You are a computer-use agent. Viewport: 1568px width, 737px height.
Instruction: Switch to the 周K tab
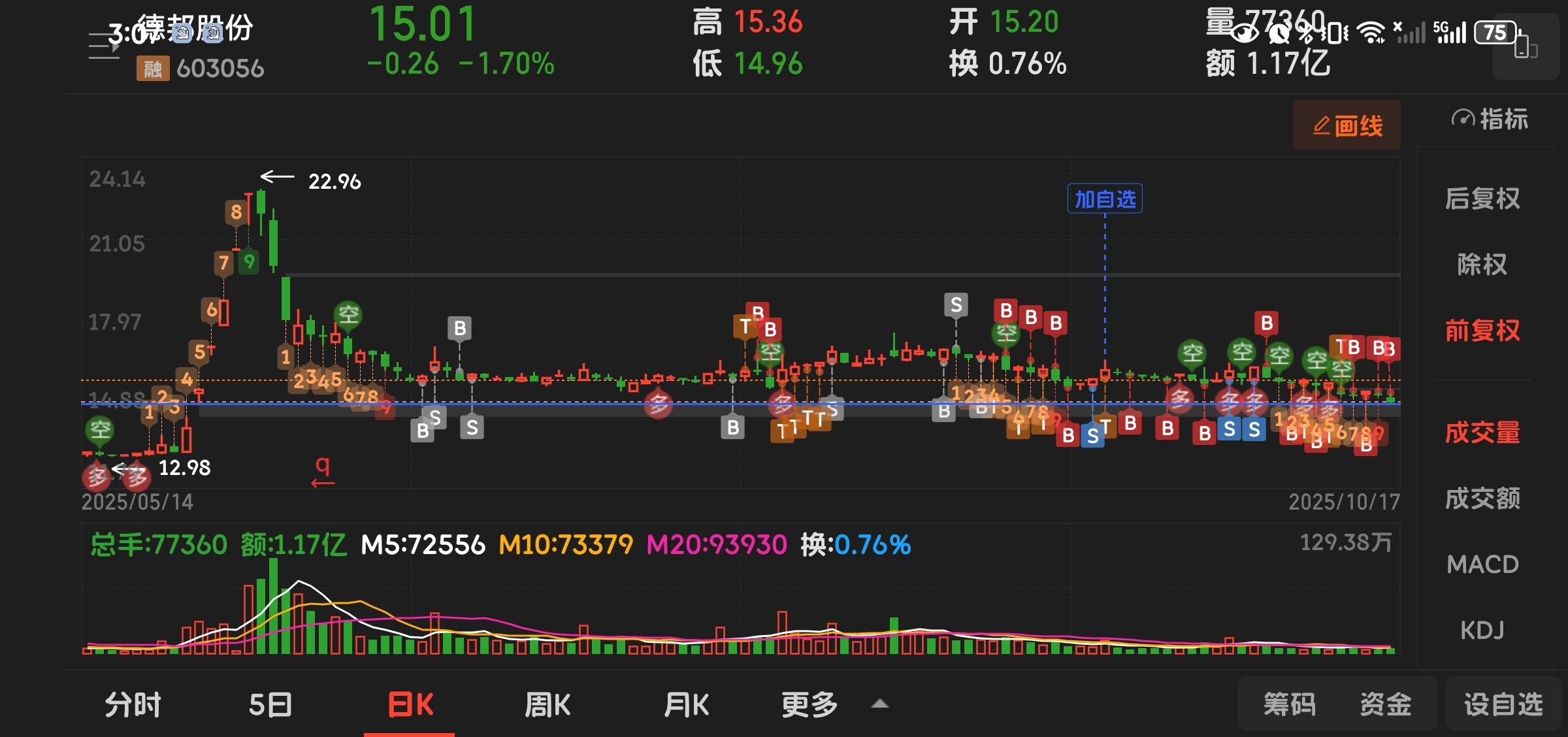[x=547, y=705]
